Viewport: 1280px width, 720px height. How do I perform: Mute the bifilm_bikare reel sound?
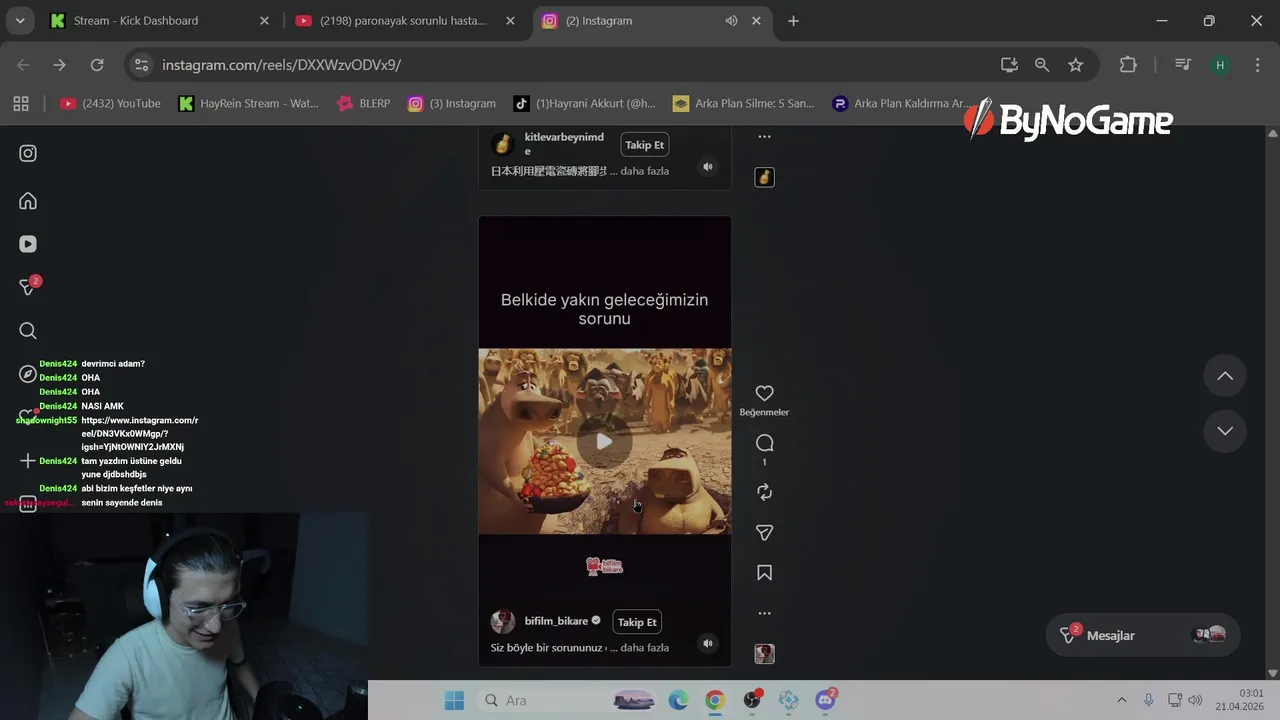click(708, 643)
